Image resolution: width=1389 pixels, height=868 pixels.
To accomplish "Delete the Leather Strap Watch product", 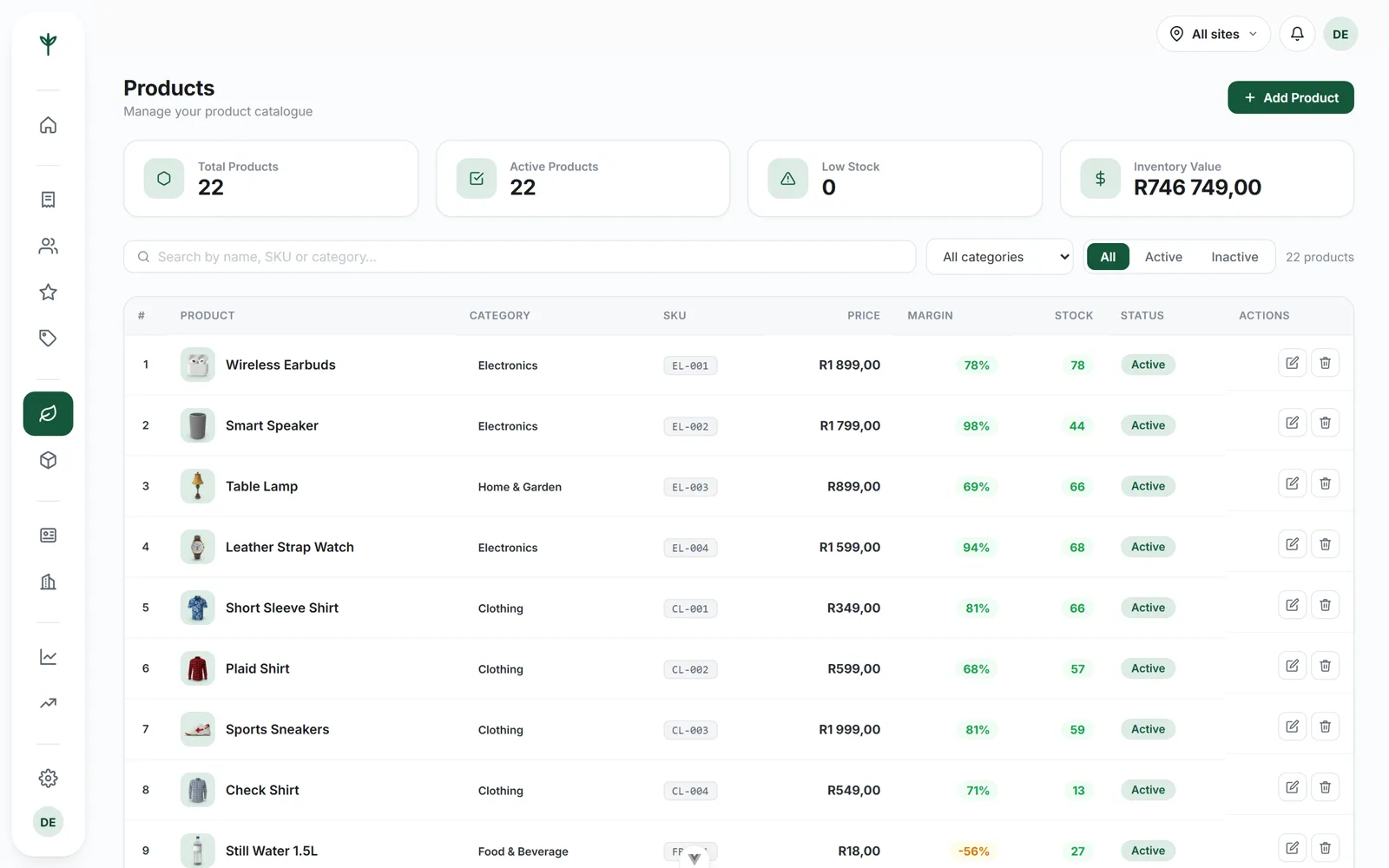I will pos(1325,544).
